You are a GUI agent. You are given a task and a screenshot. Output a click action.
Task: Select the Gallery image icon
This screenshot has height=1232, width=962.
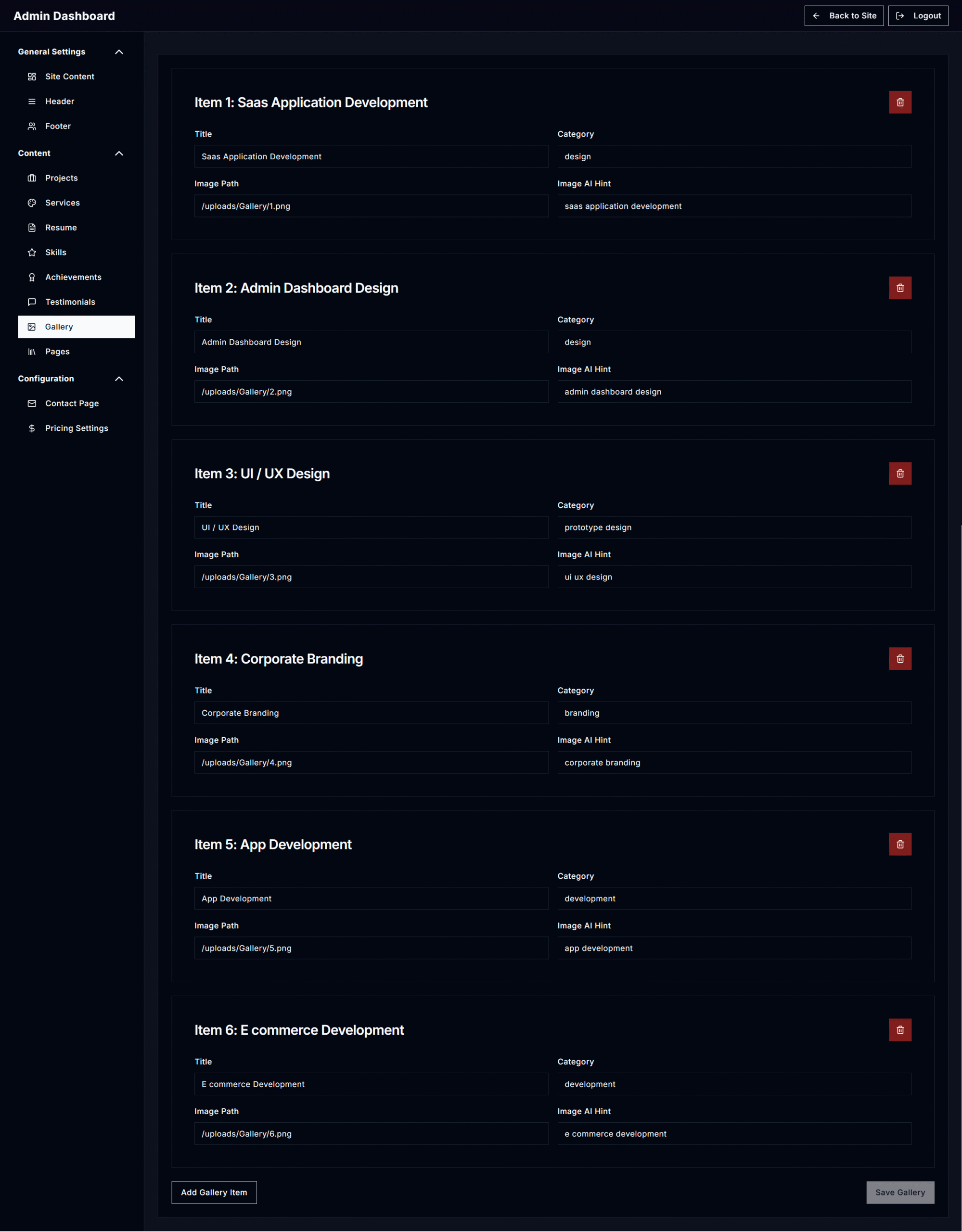coord(32,327)
